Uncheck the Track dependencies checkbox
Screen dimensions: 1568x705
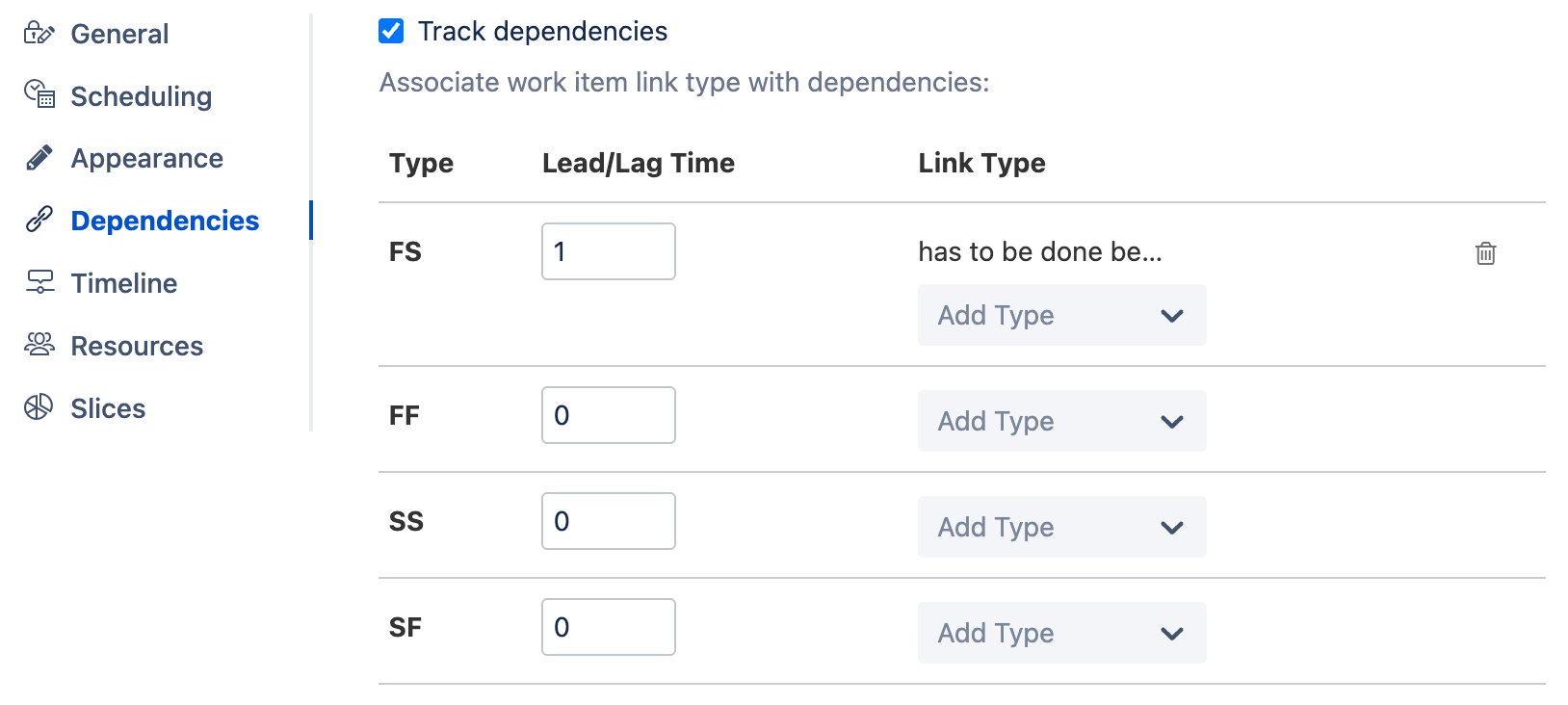coord(391,31)
